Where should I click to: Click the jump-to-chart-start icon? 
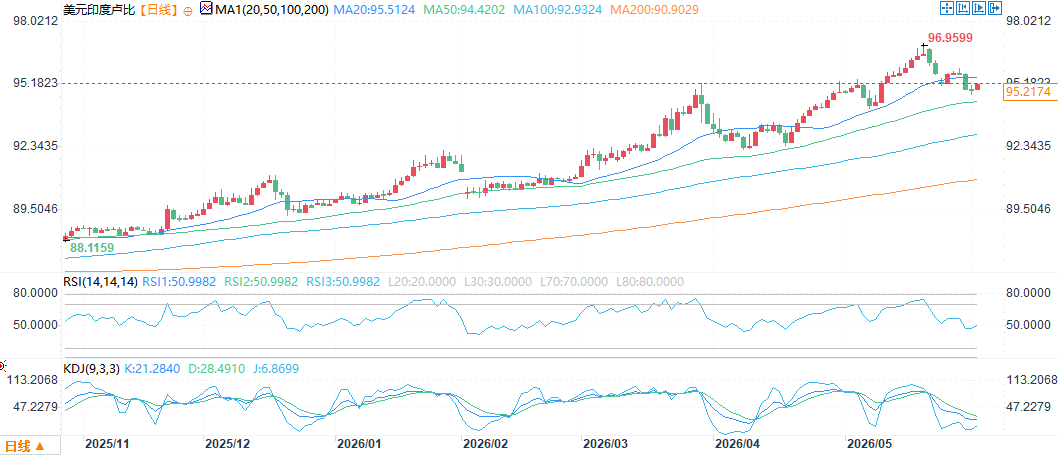[x=963, y=8]
